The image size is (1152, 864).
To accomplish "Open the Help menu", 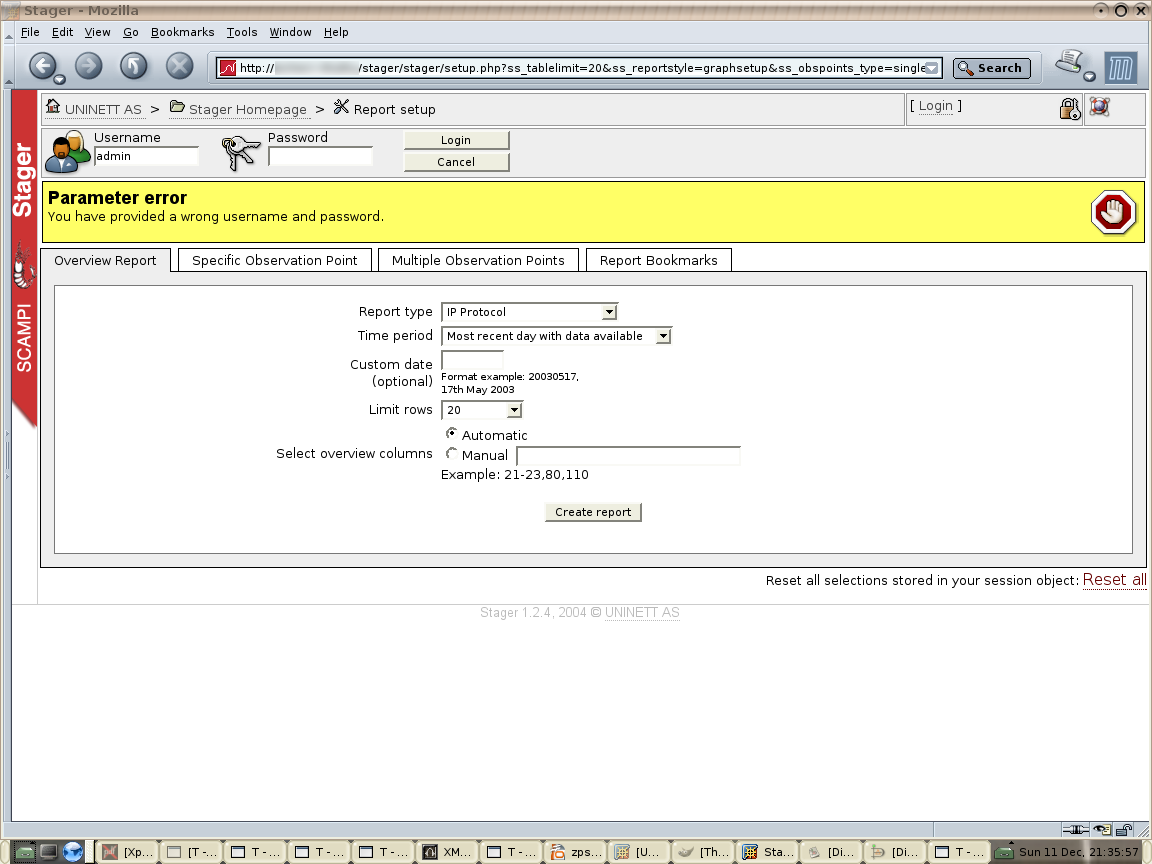I will 336,32.
